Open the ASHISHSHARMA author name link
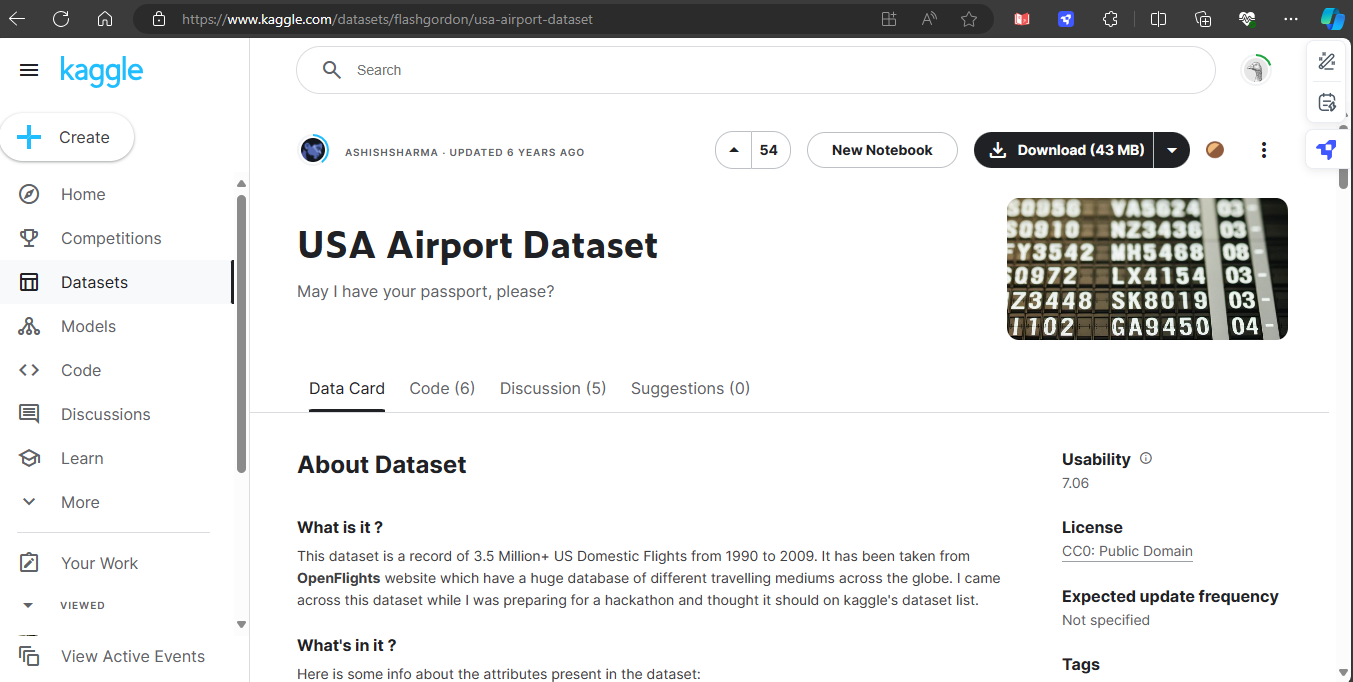This screenshot has height=682, width=1353. click(x=391, y=153)
